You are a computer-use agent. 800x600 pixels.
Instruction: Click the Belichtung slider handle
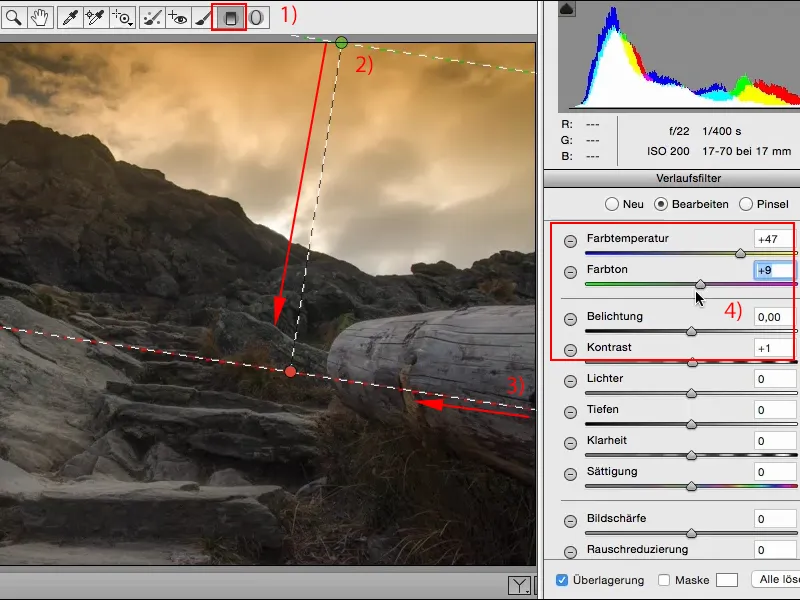coord(691,332)
